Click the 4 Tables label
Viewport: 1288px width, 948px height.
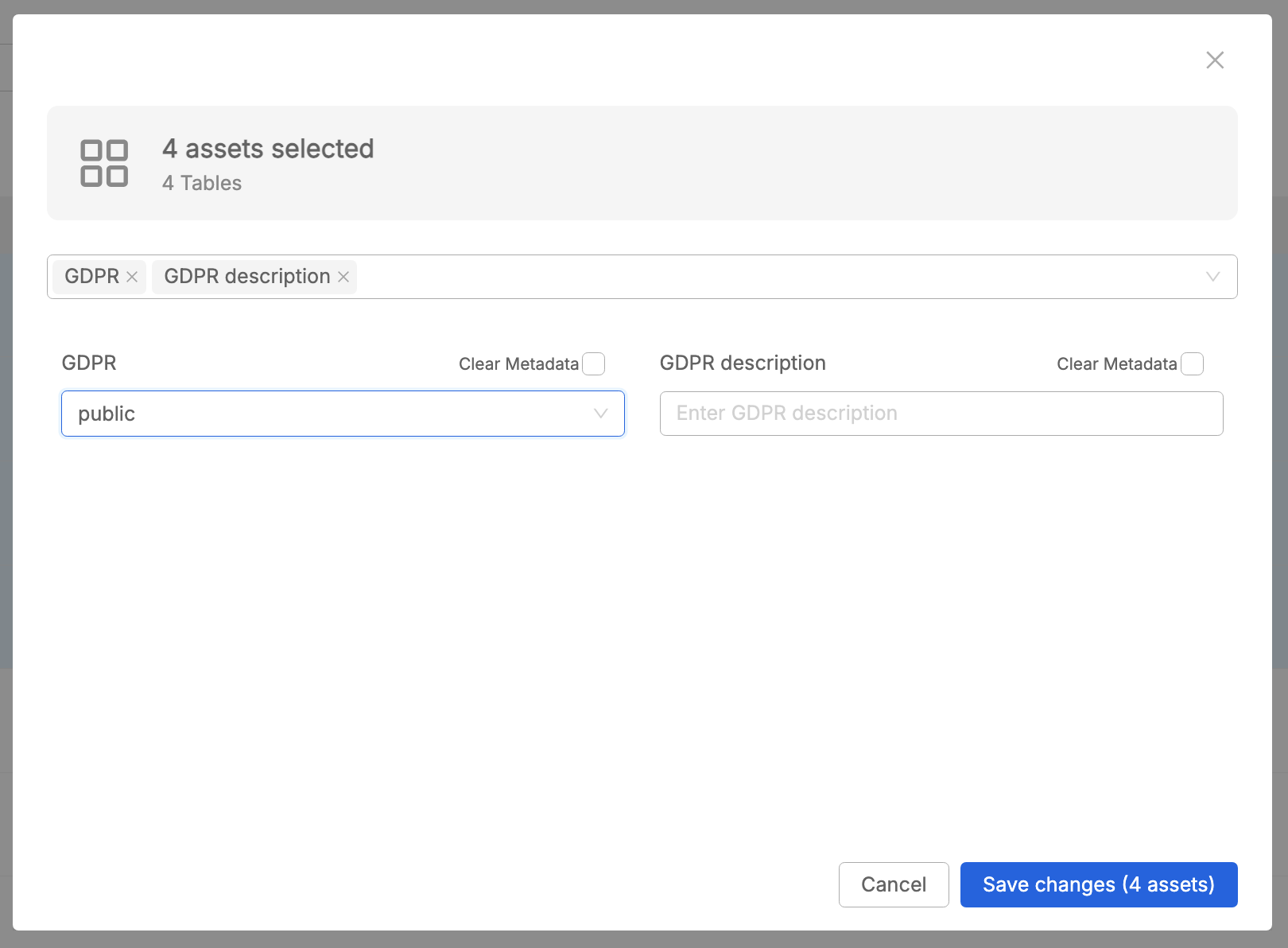click(202, 183)
